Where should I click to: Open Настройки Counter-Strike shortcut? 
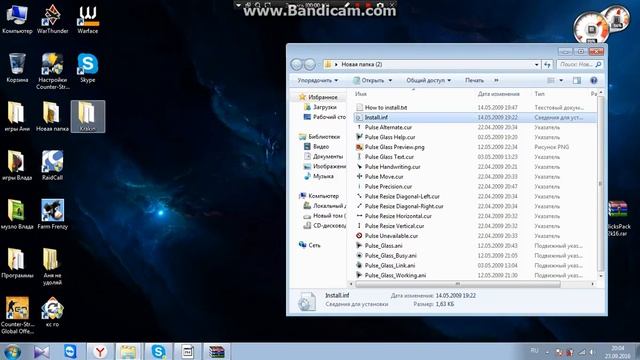pos(52,71)
